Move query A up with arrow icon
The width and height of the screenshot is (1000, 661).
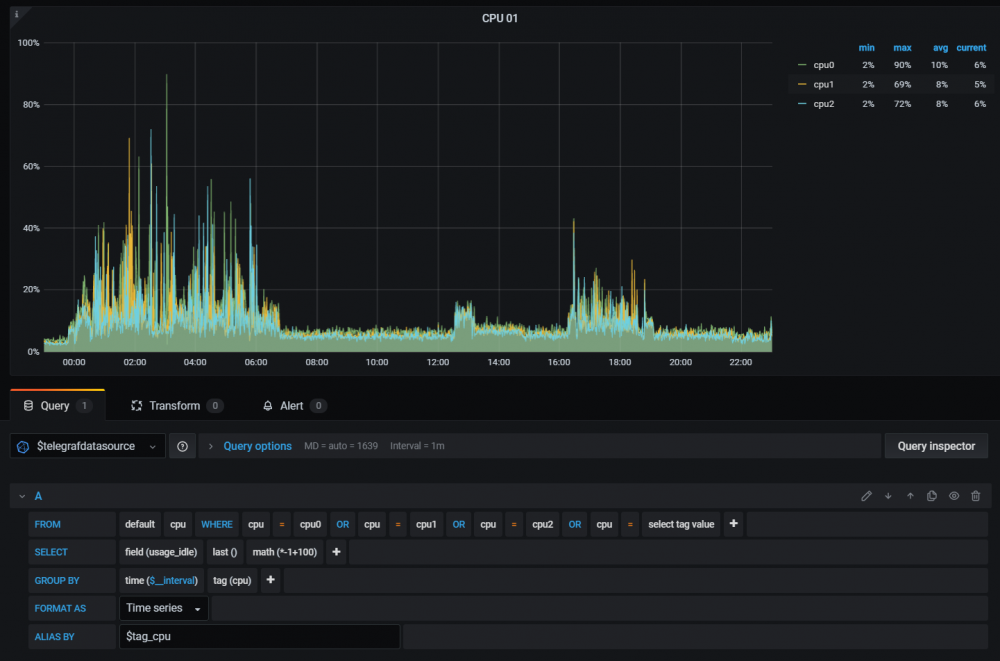coord(910,496)
